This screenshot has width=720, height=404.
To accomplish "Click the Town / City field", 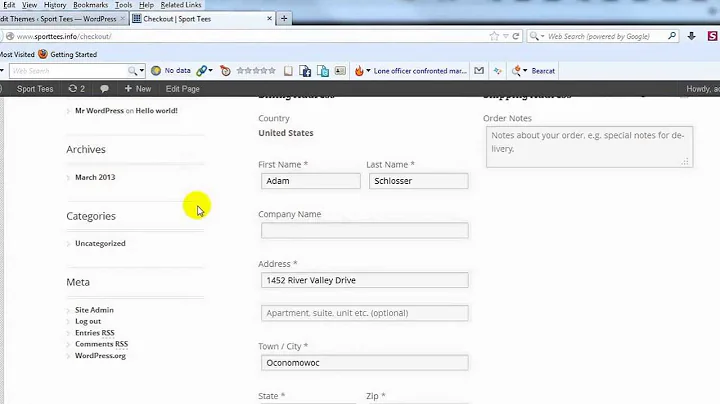I will [x=365, y=363].
